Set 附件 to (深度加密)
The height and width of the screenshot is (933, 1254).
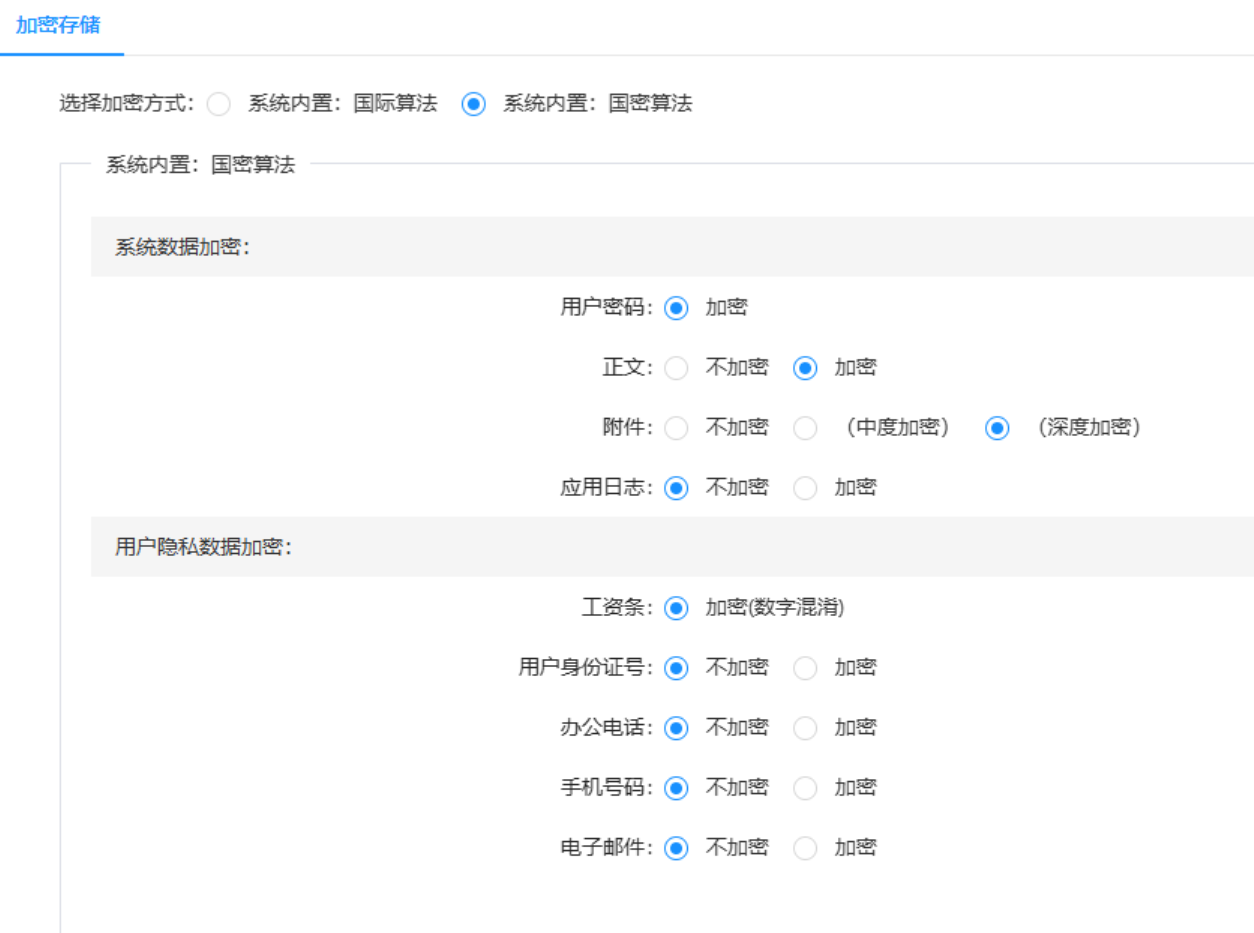point(997,428)
